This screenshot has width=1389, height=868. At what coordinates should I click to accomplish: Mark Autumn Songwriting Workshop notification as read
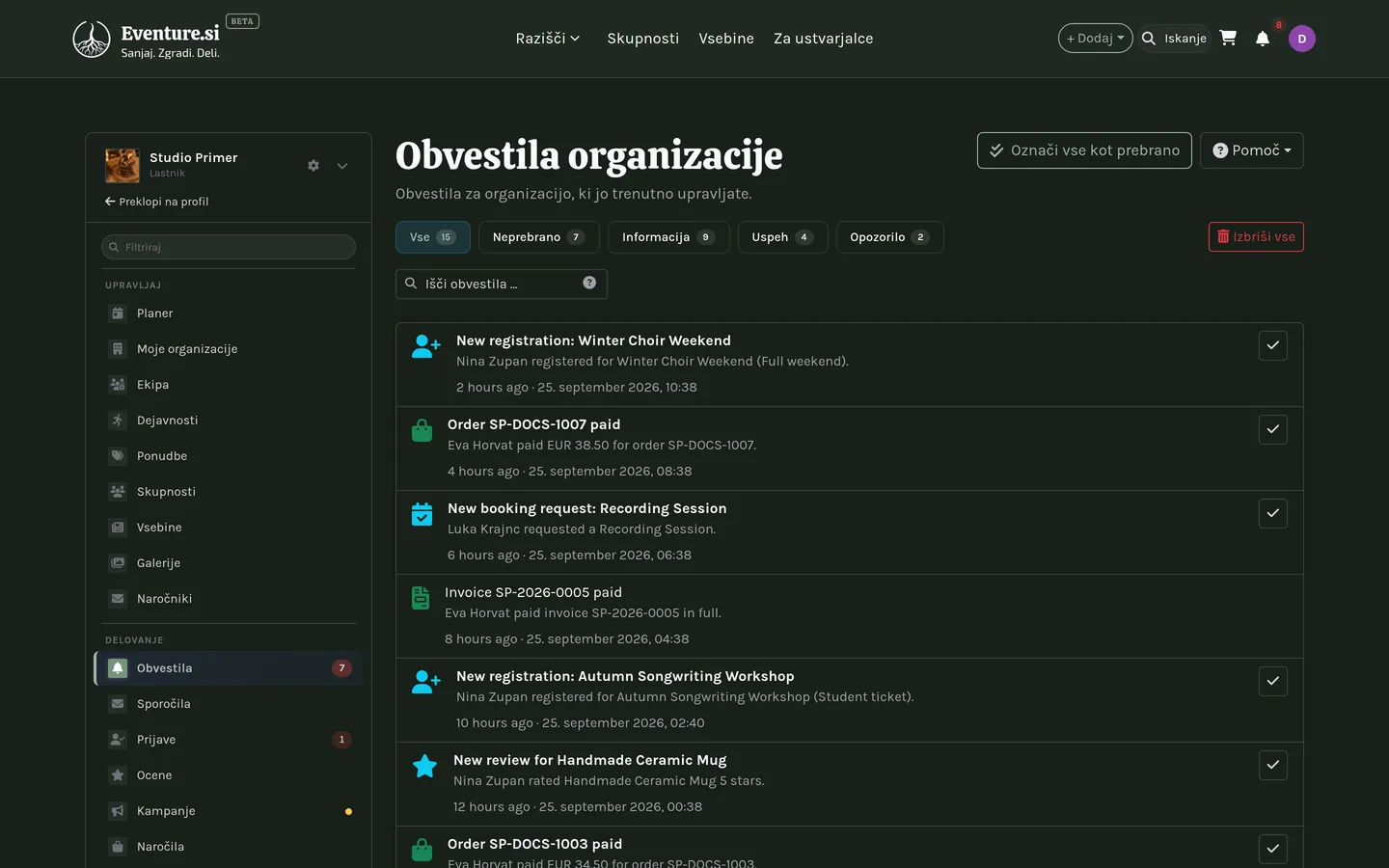pyautogui.click(x=1273, y=681)
